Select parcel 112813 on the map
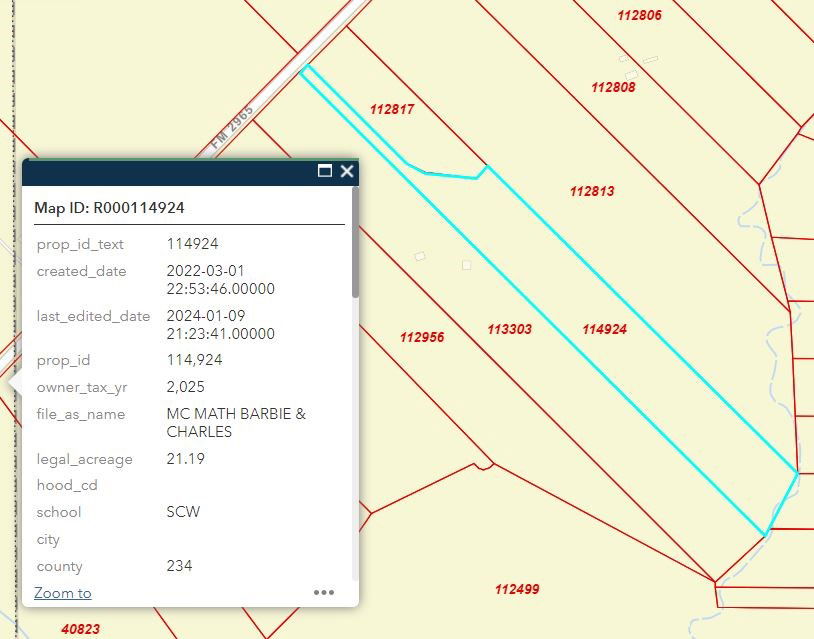 592,192
